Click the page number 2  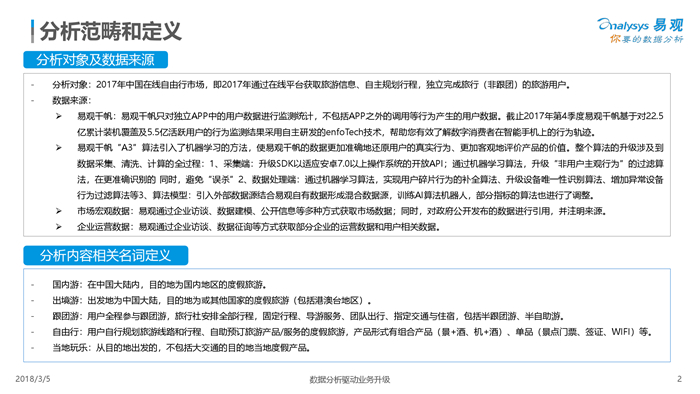tap(679, 379)
